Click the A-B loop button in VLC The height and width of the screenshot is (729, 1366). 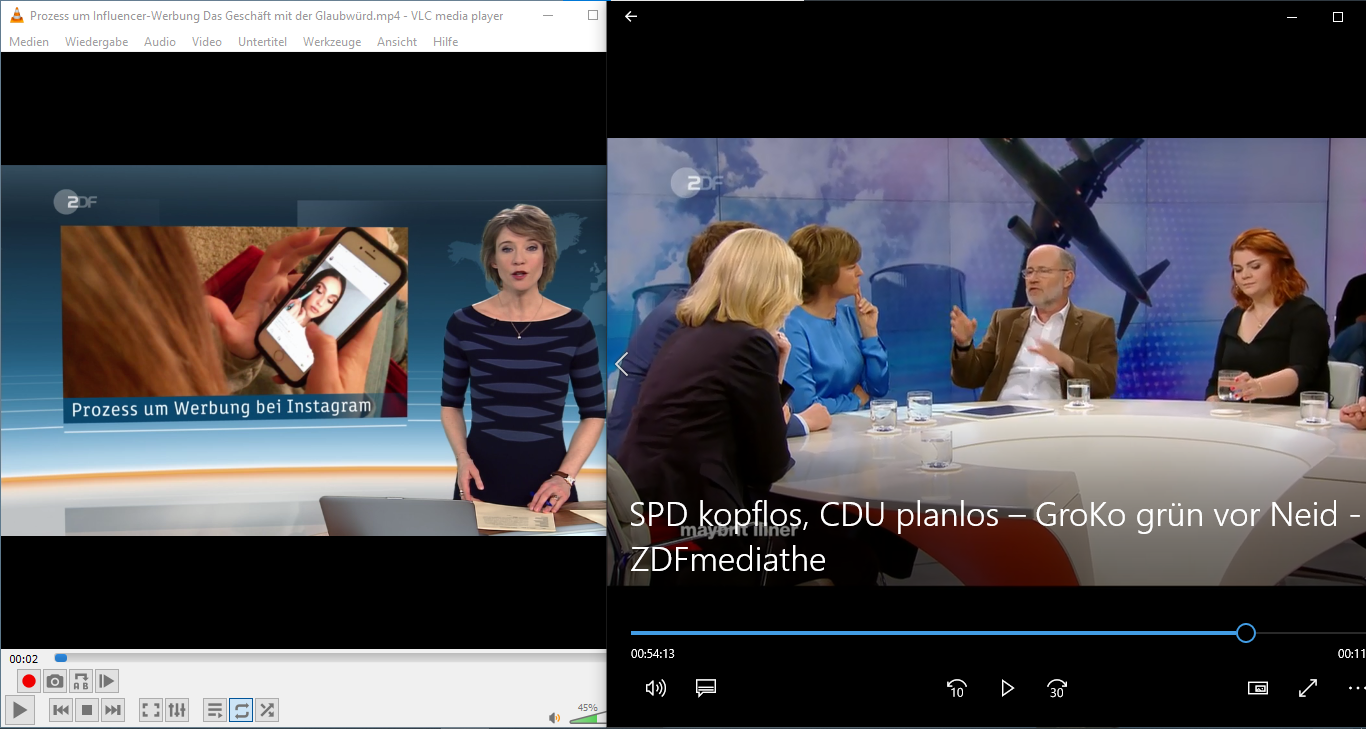[x=81, y=681]
